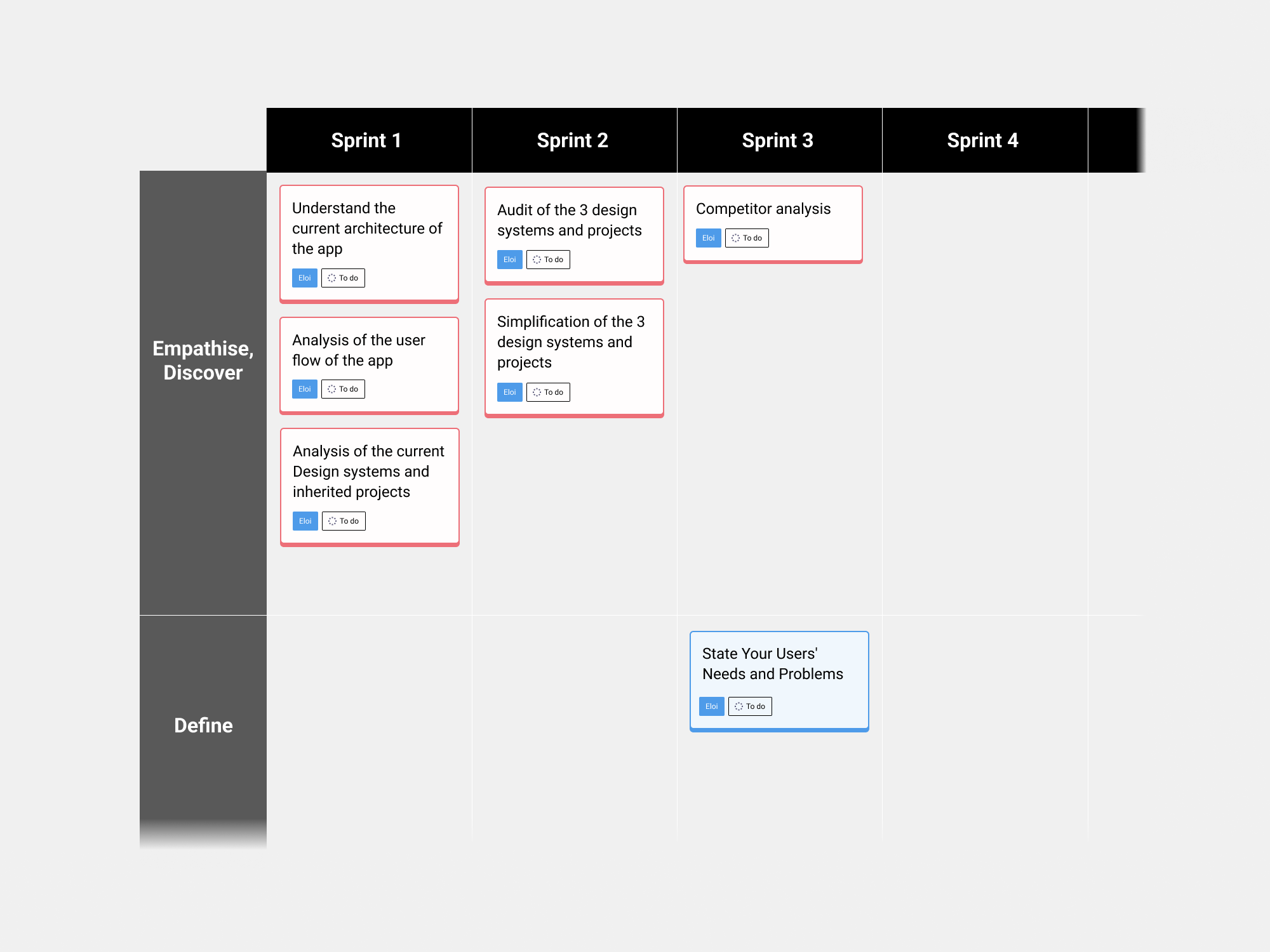1270x952 pixels.
Task: Click To do status on State Your Users' Needs card
Action: (750, 706)
